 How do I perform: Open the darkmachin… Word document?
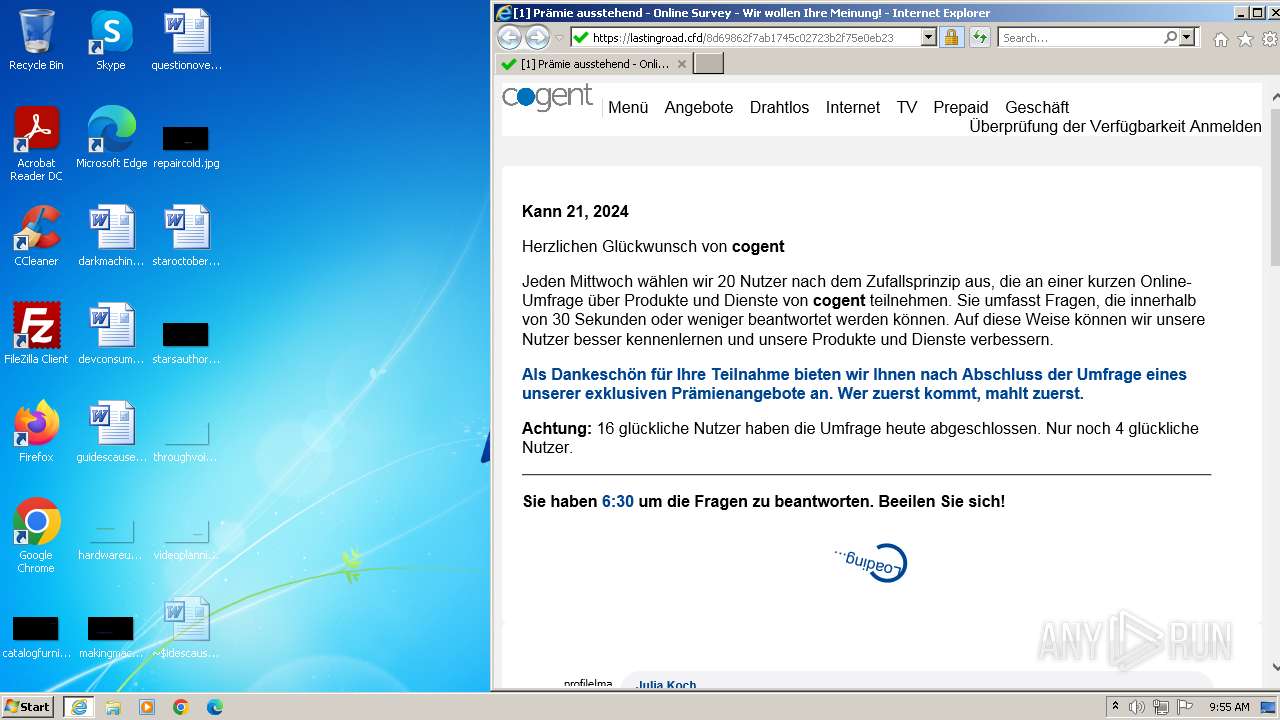(x=110, y=236)
